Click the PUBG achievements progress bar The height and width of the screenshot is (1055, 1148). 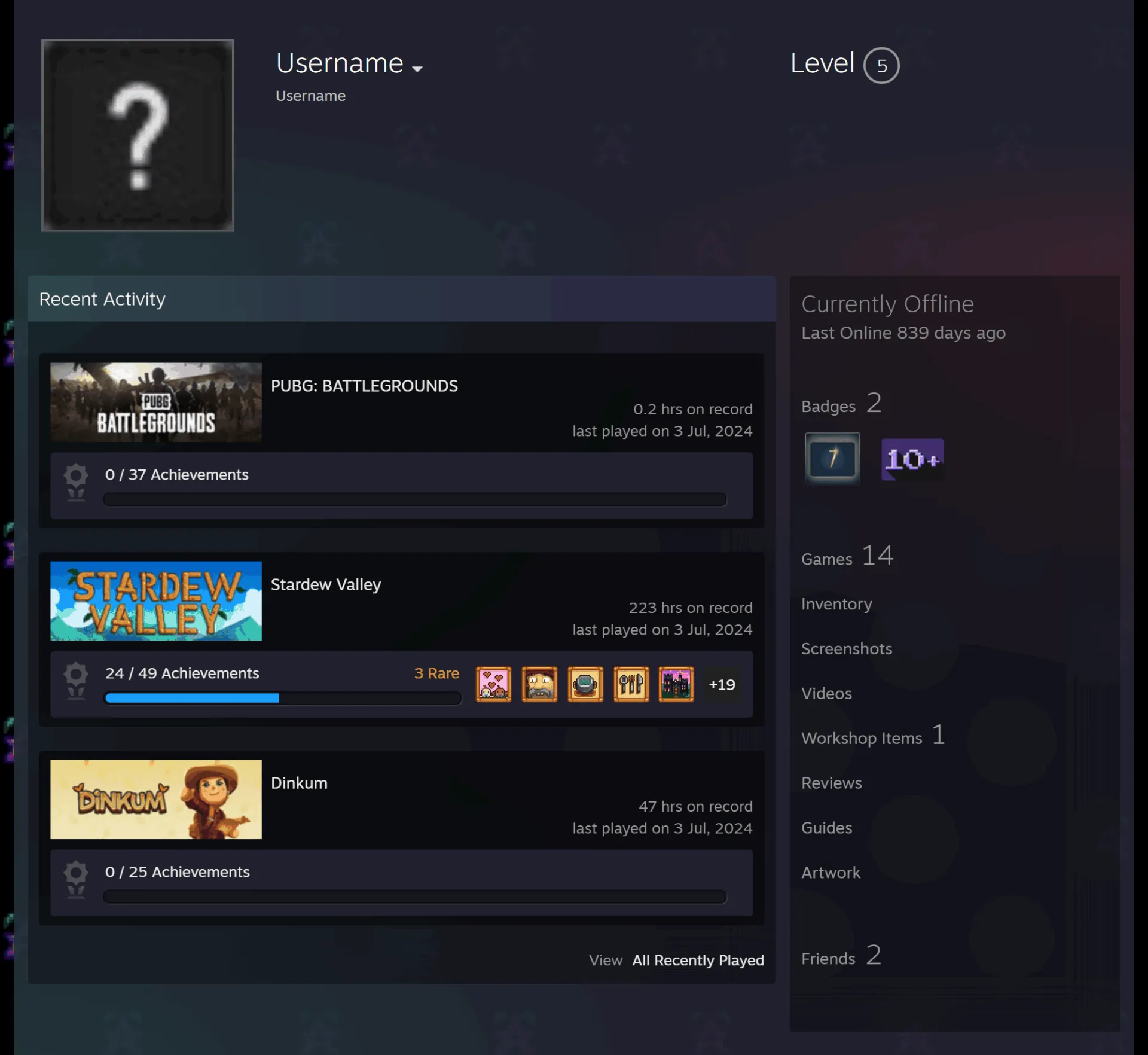point(415,499)
